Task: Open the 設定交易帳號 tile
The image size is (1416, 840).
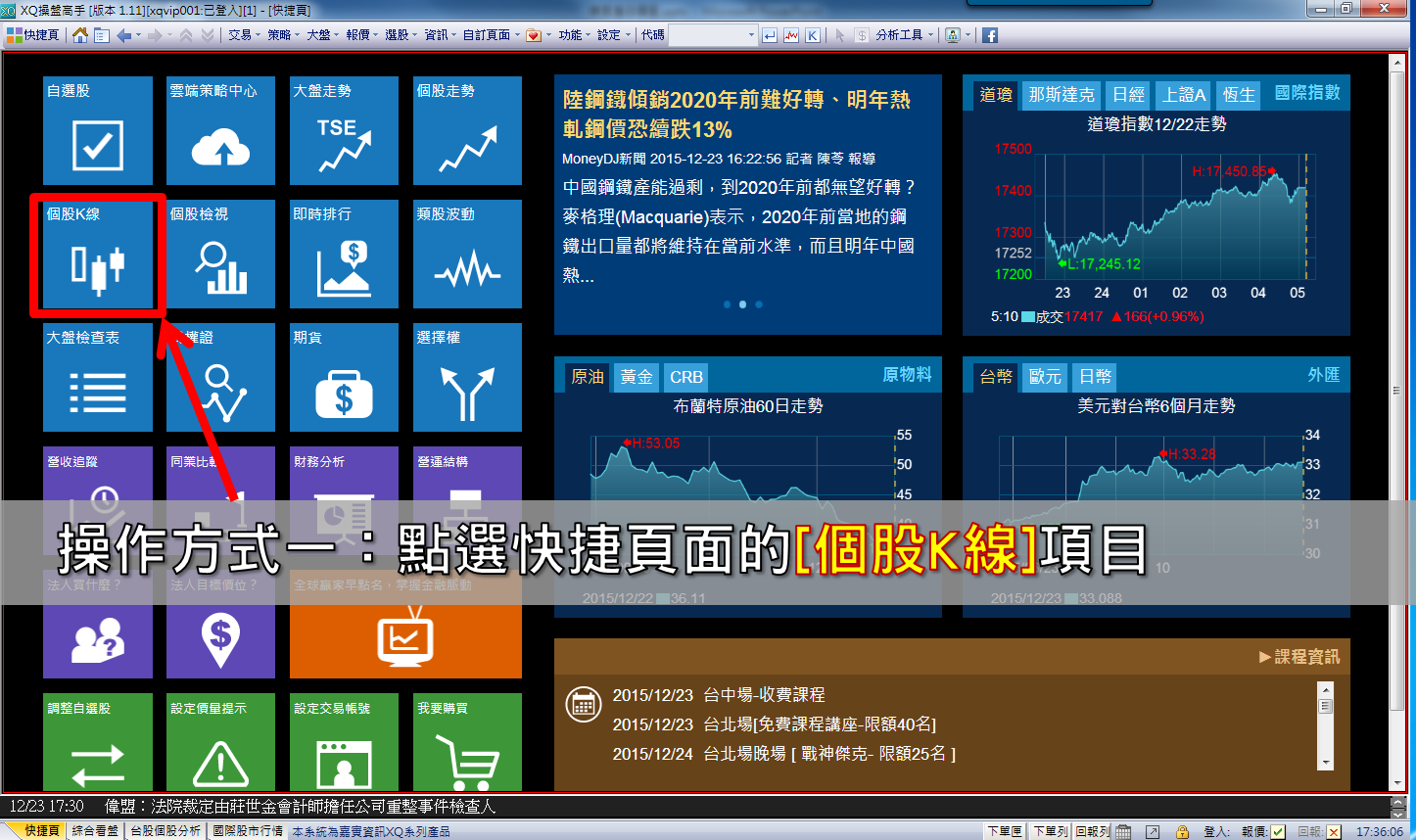Action: click(345, 742)
